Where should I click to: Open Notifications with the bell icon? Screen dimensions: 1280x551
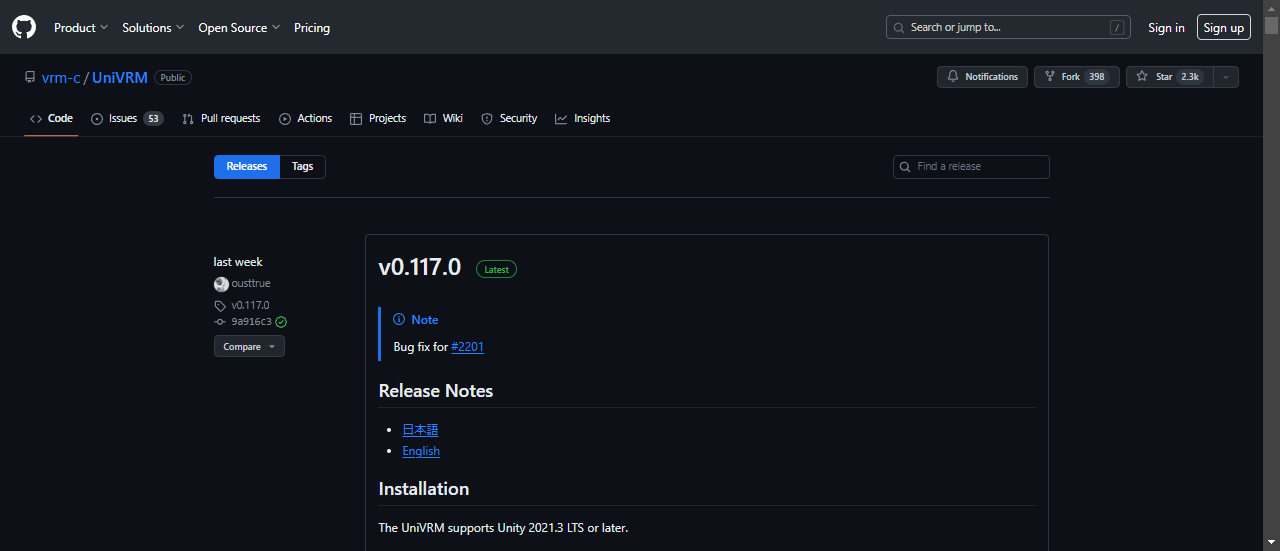[982, 77]
